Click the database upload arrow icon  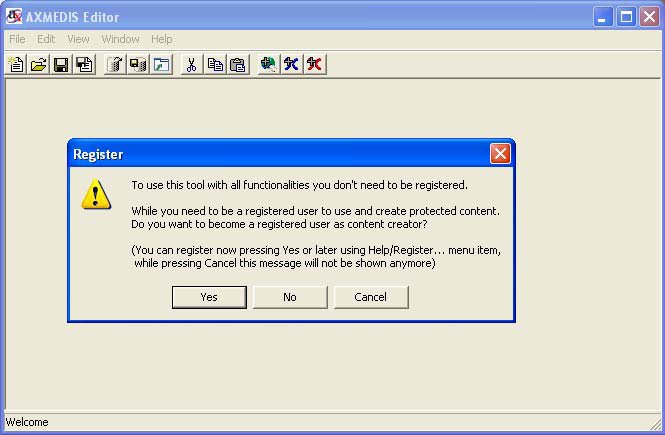point(115,65)
